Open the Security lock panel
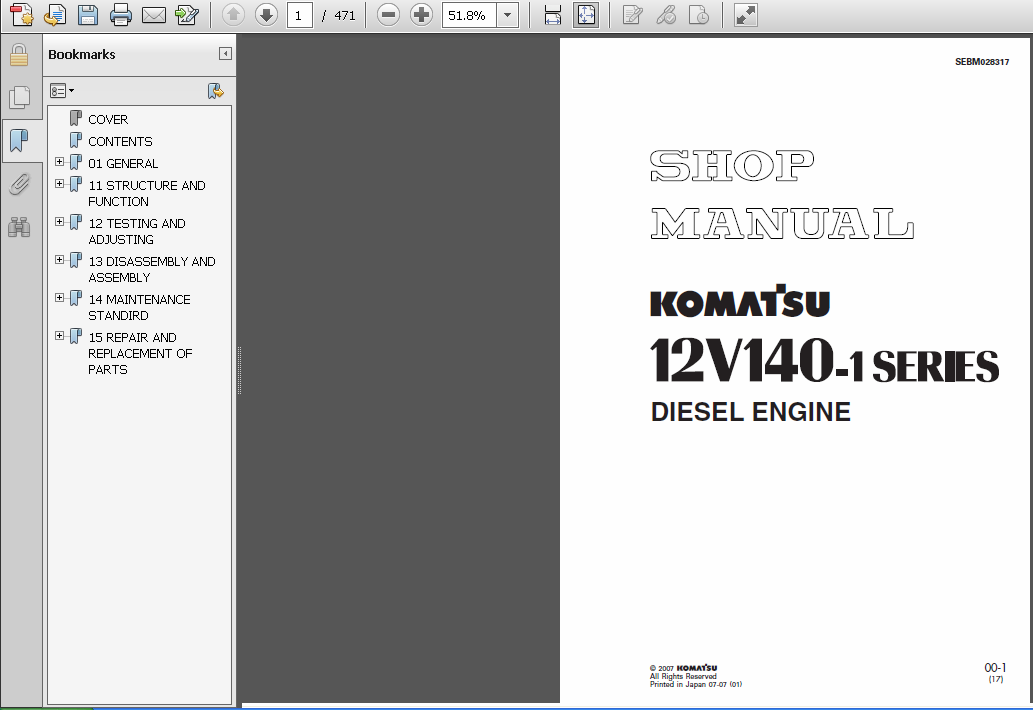This screenshot has width=1033, height=710. 19,55
